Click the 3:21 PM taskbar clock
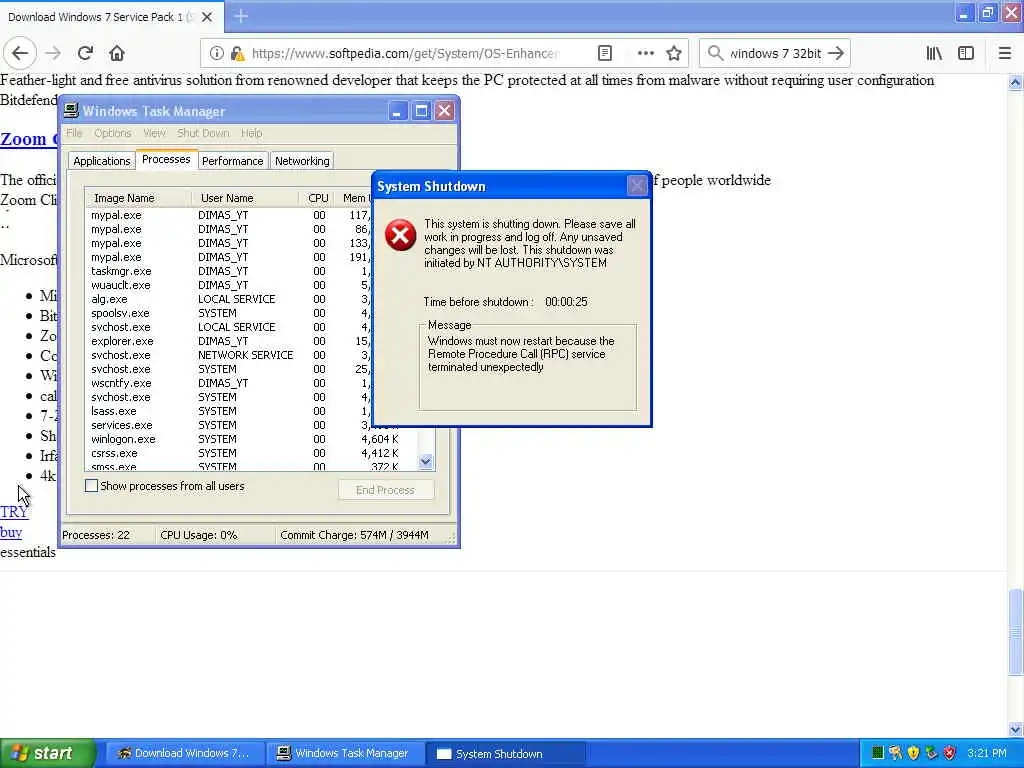 (x=987, y=753)
